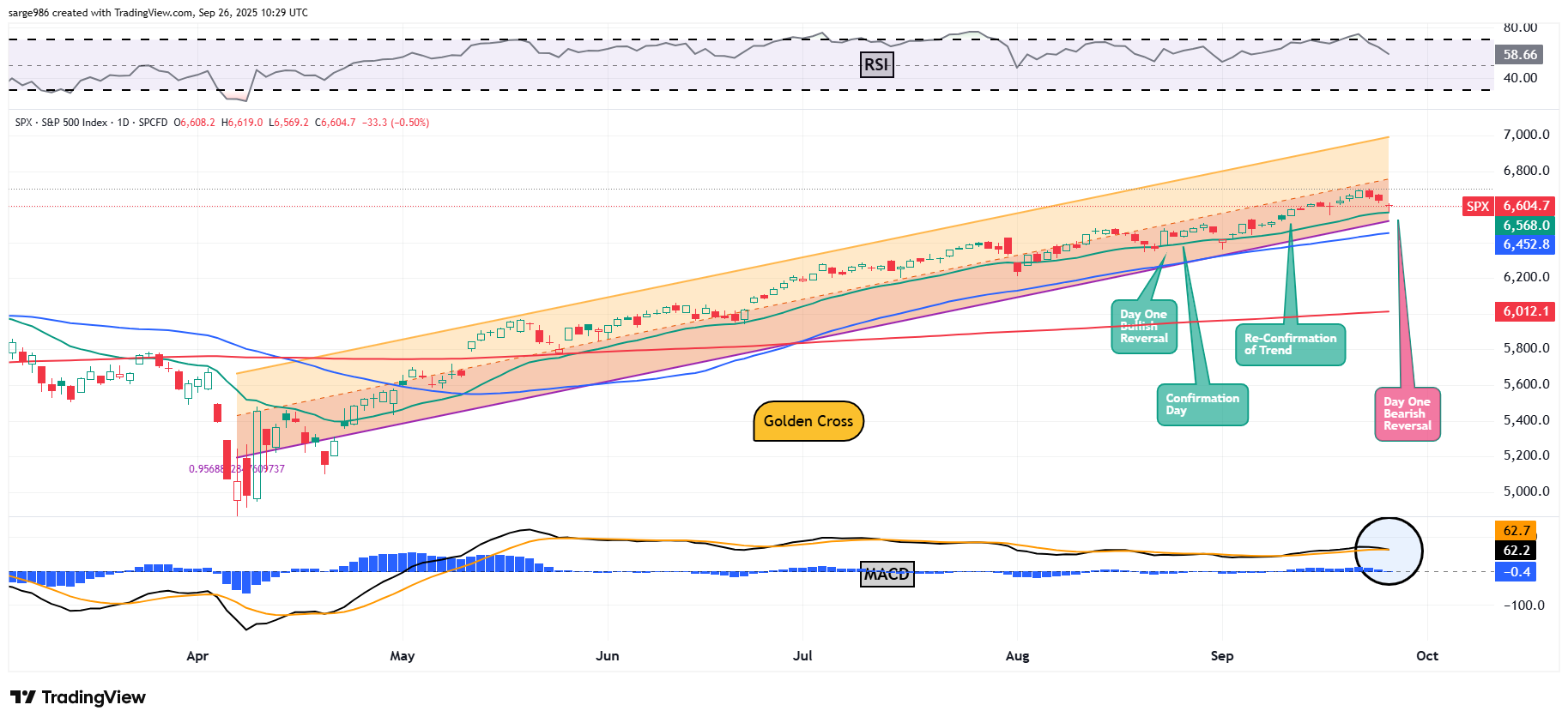1568x723 pixels.
Task: Select the Confirmation Day callout
Action: click(1202, 405)
